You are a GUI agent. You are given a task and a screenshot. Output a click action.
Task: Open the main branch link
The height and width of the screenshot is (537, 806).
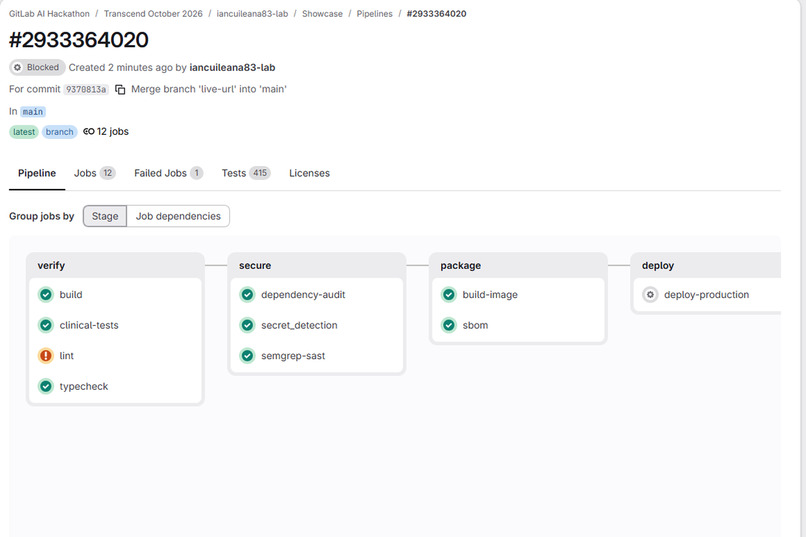click(33, 112)
